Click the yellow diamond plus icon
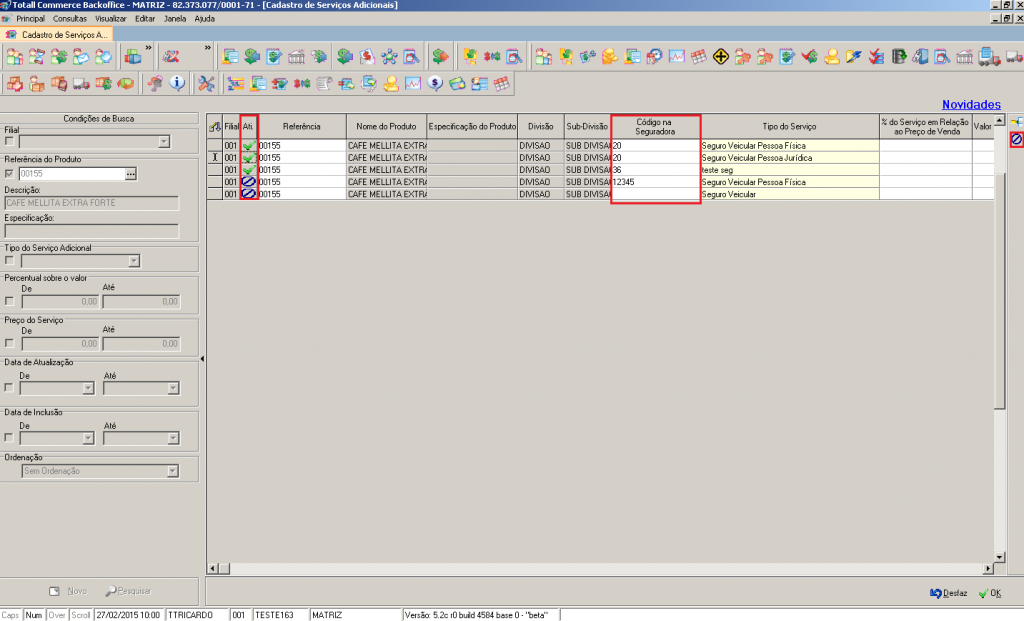Image resolution: width=1024 pixels, height=621 pixels. click(720, 56)
